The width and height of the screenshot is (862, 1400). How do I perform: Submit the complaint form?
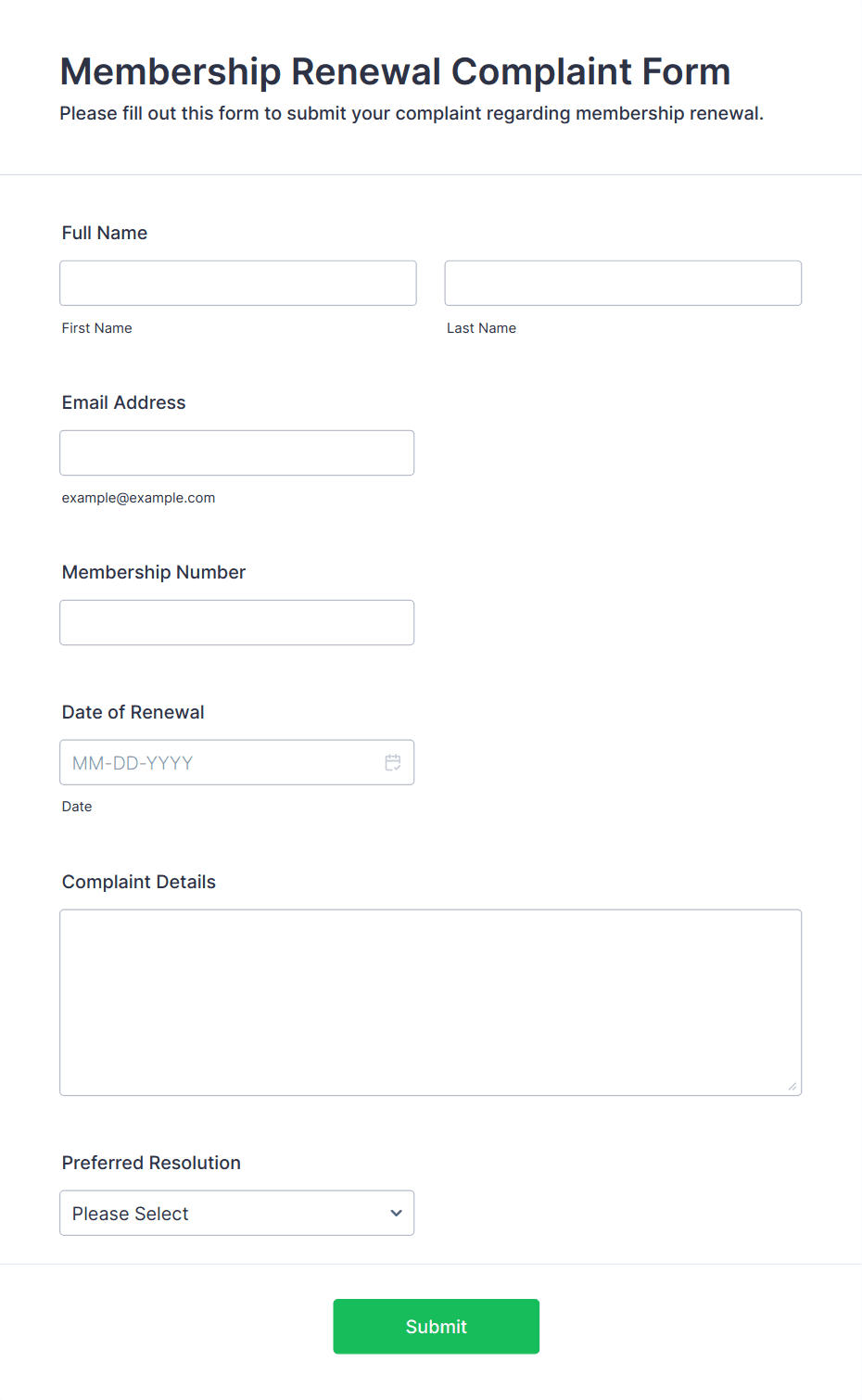(437, 1326)
